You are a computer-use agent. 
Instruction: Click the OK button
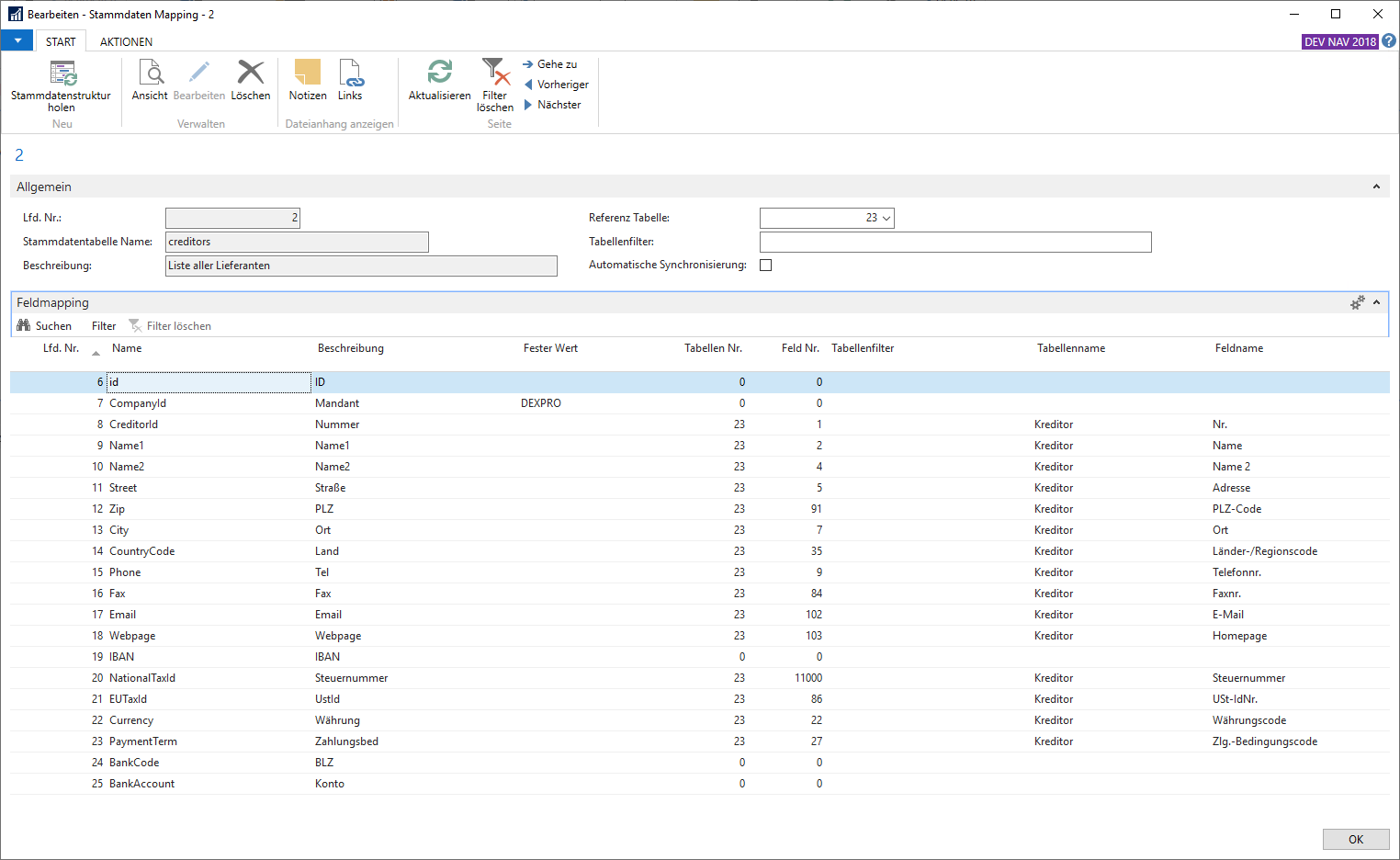click(1356, 839)
